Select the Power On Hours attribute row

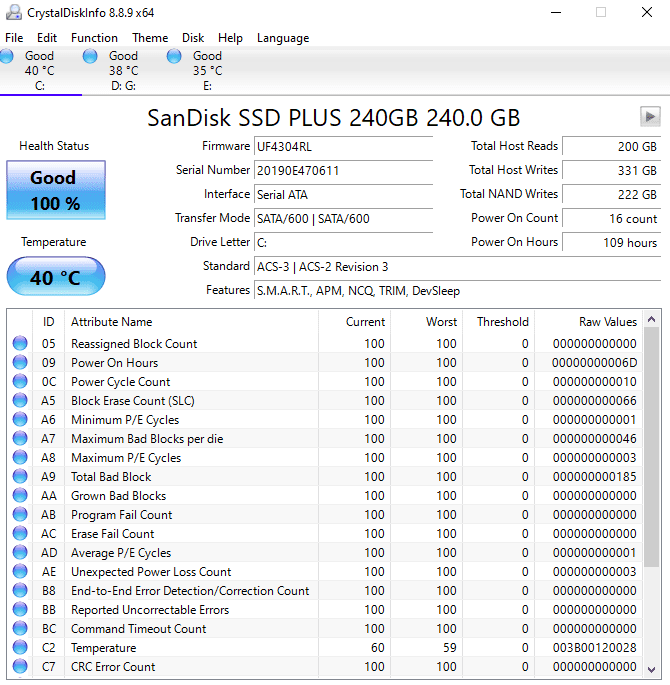pos(114,363)
